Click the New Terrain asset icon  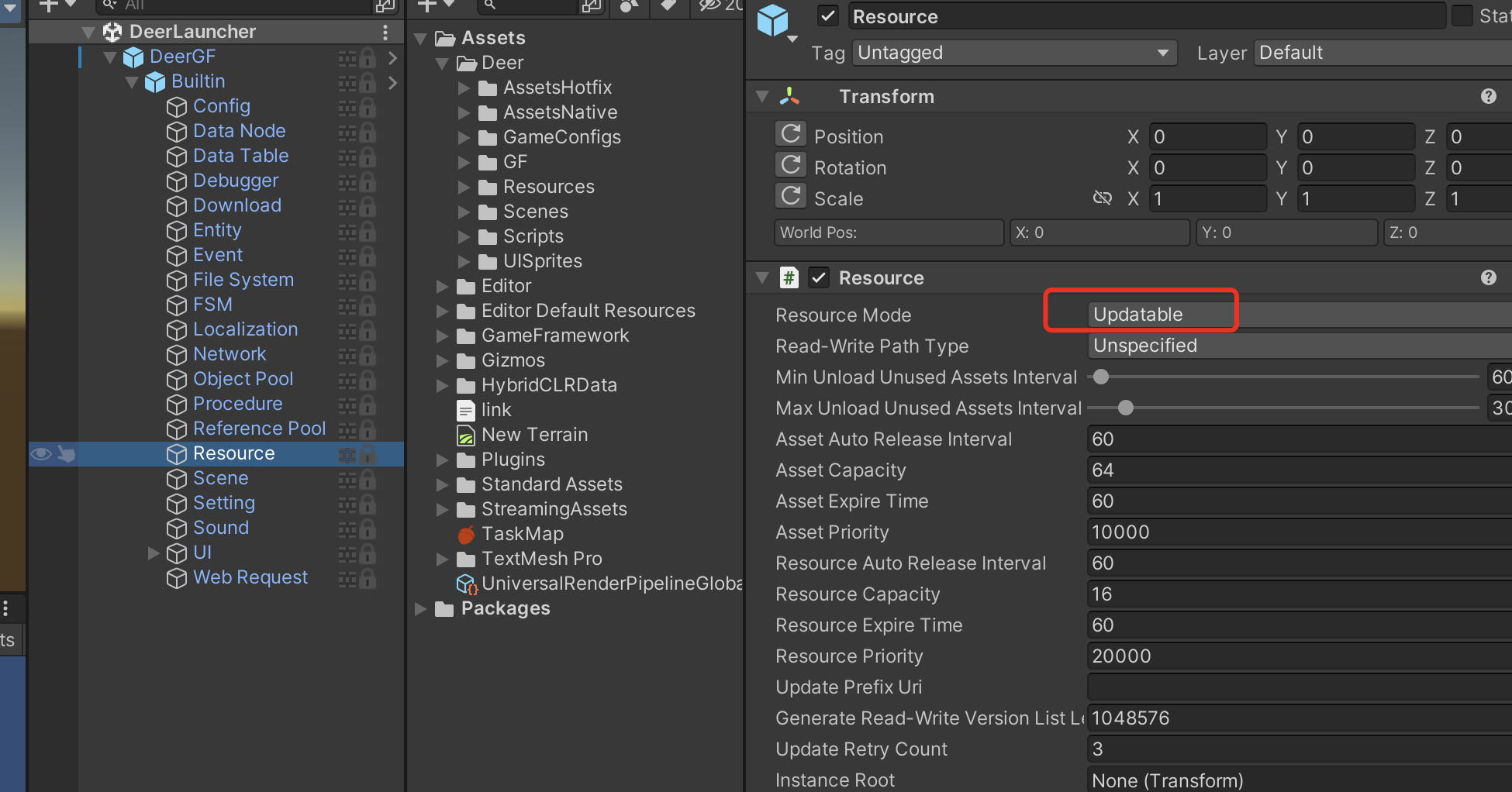point(466,435)
